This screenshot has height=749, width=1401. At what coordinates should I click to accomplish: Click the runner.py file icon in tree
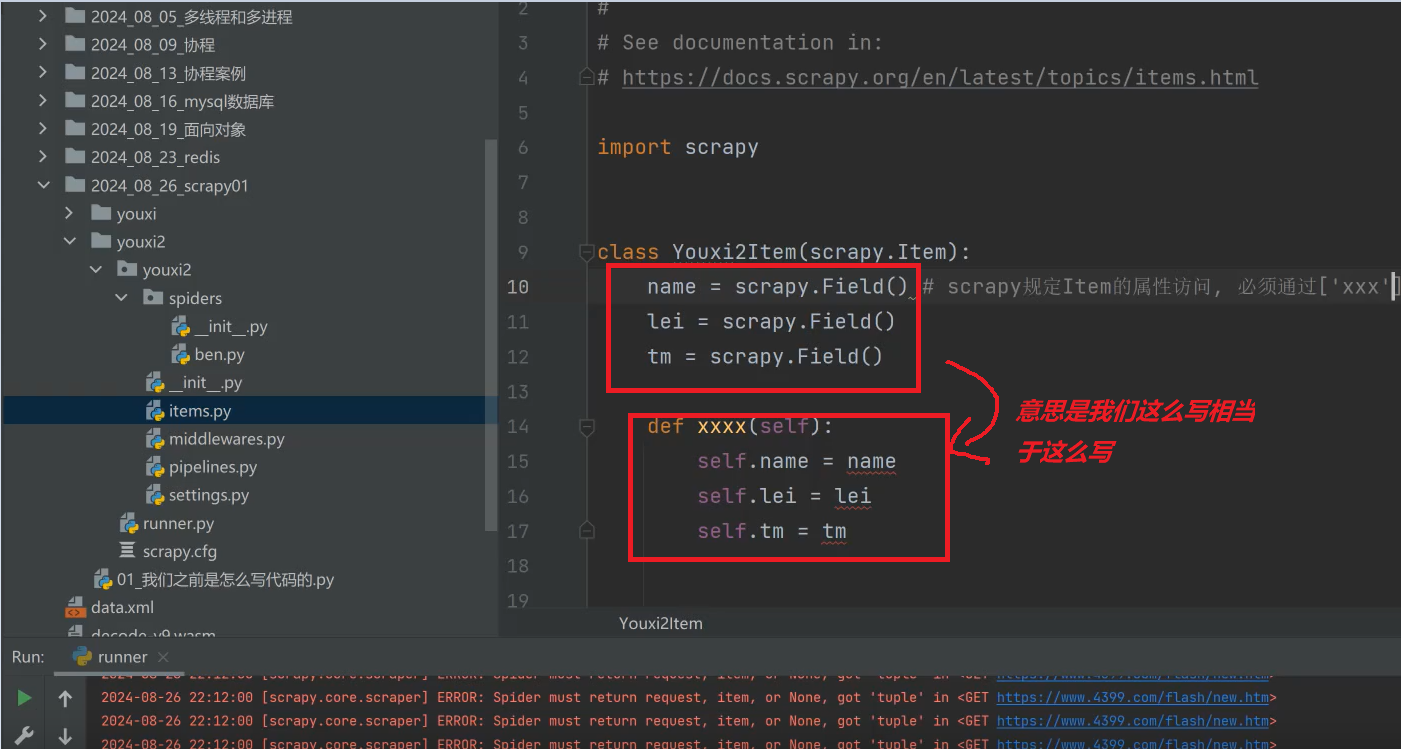[x=129, y=523]
